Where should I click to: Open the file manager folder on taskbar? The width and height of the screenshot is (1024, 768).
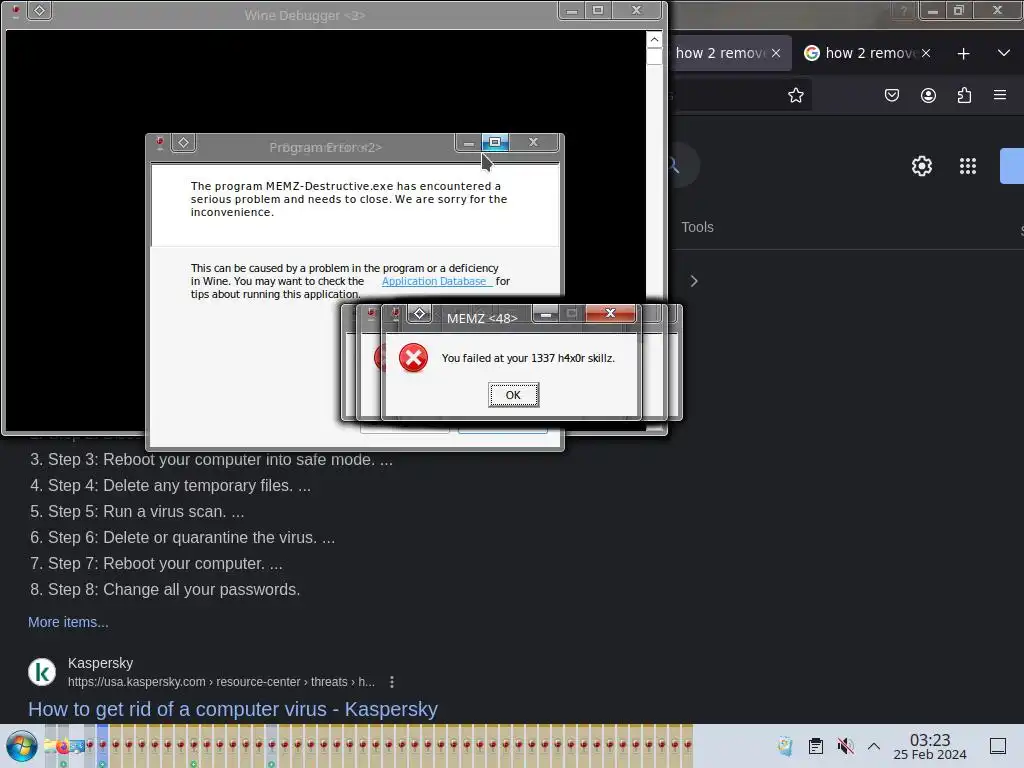pyautogui.click(x=50, y=746)
